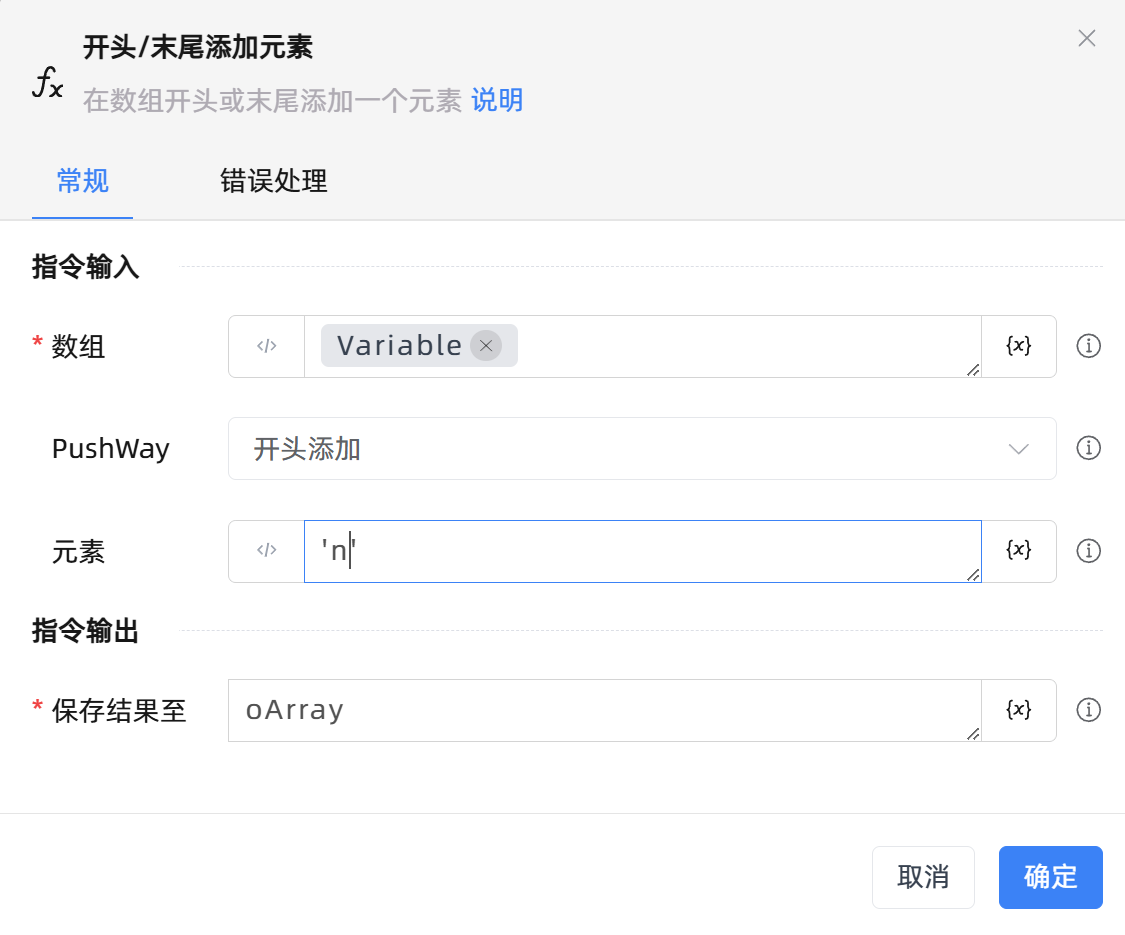Click the 取消 cancel button

point(923,877)
